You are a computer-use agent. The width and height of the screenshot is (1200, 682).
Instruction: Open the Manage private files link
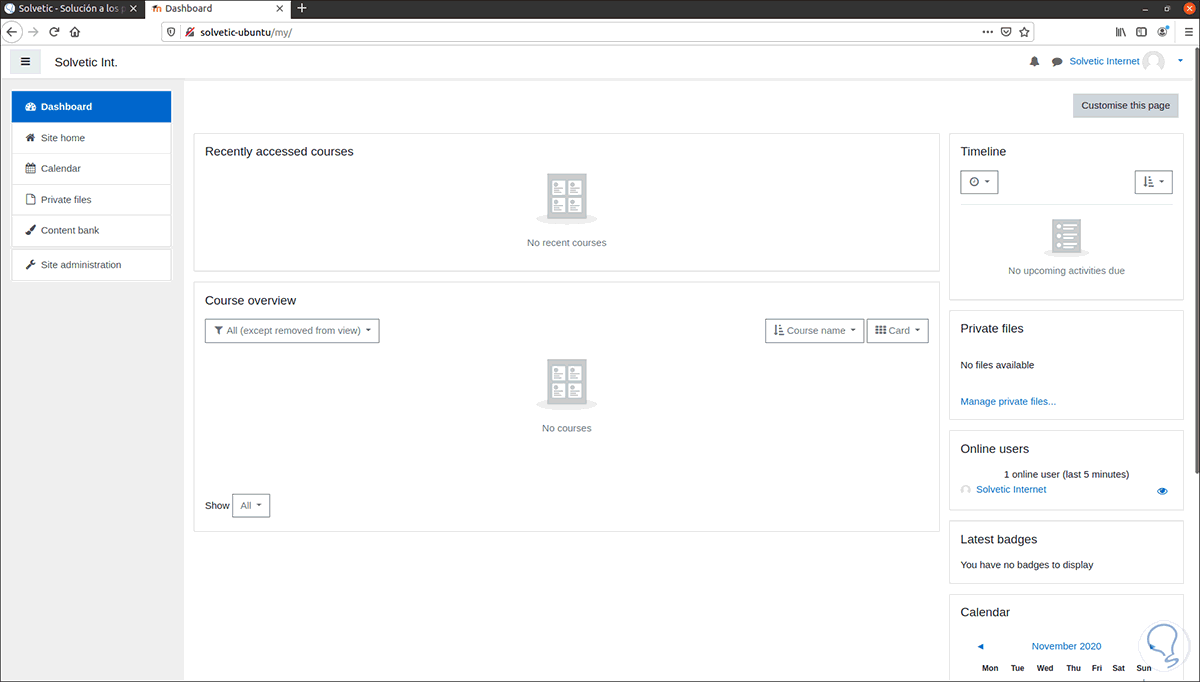[x=1008, y=401]
